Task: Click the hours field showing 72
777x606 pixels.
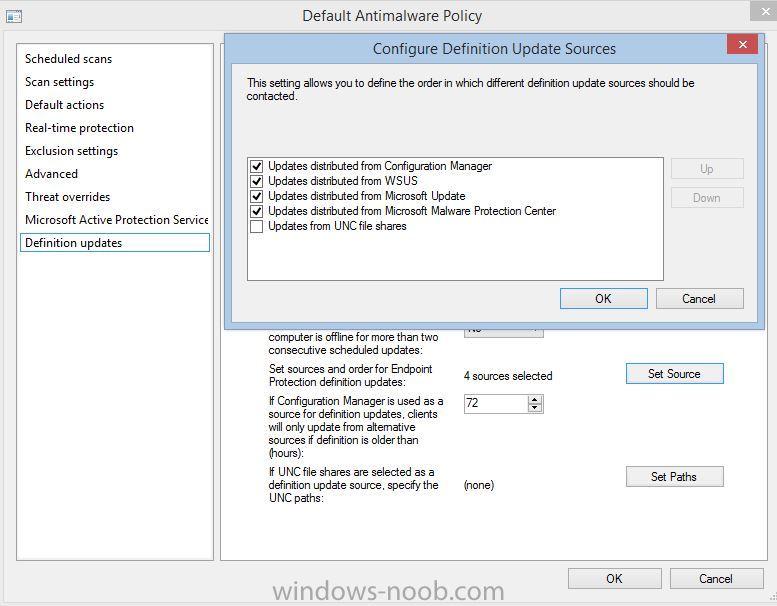Action: point(496,403)
